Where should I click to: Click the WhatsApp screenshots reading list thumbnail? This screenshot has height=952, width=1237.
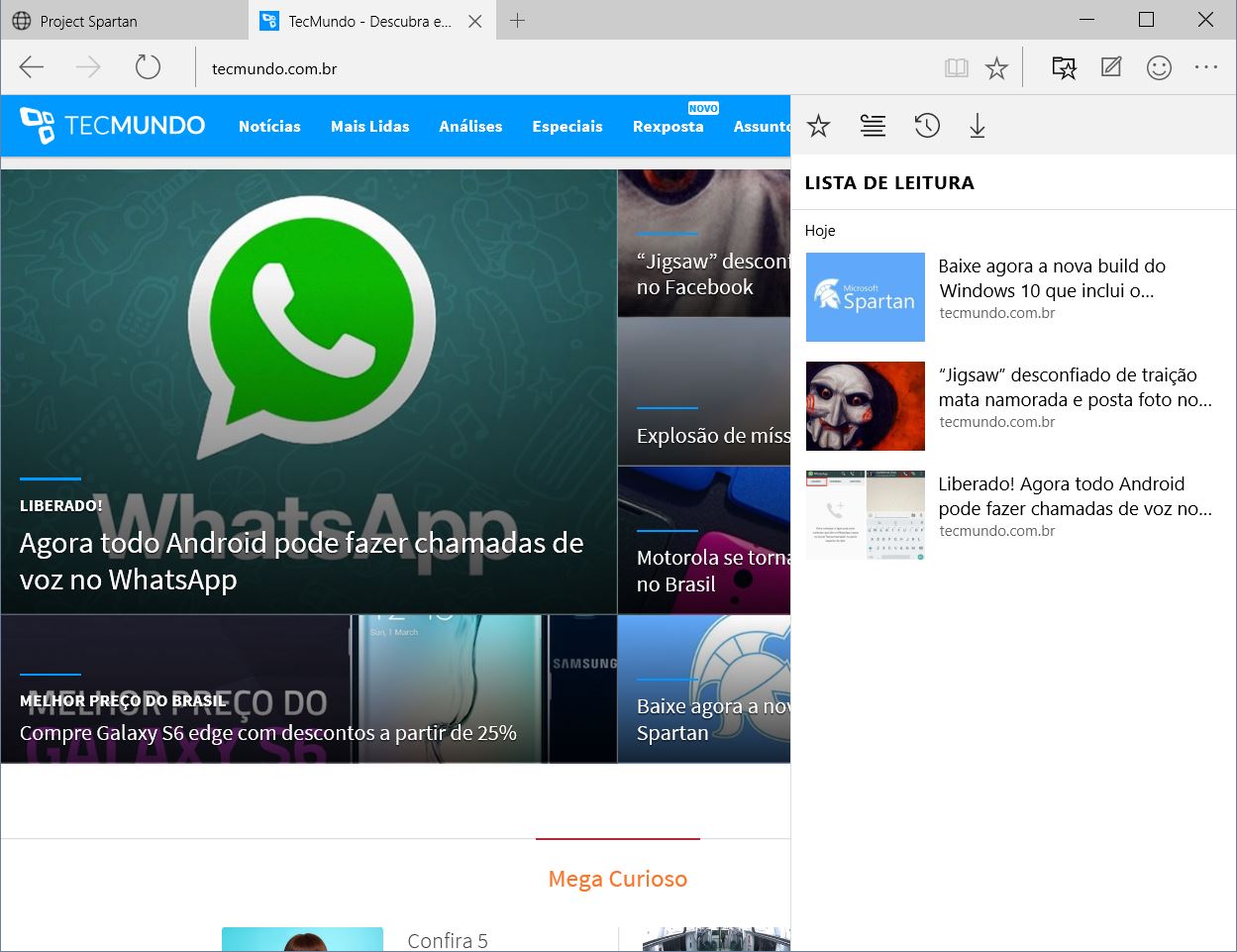tap(866, 515)
